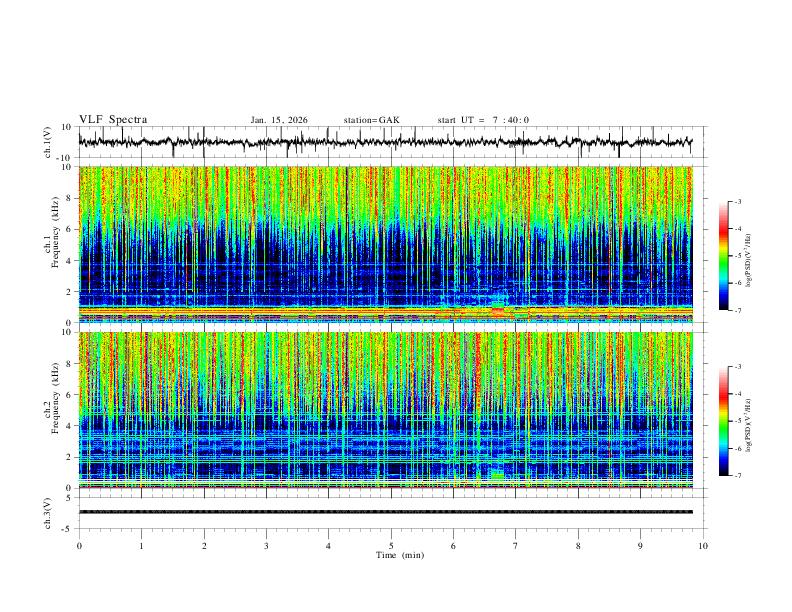Click the ch.2 PSD color scale bar
792x612 pixels.
(x=723, y=421)
